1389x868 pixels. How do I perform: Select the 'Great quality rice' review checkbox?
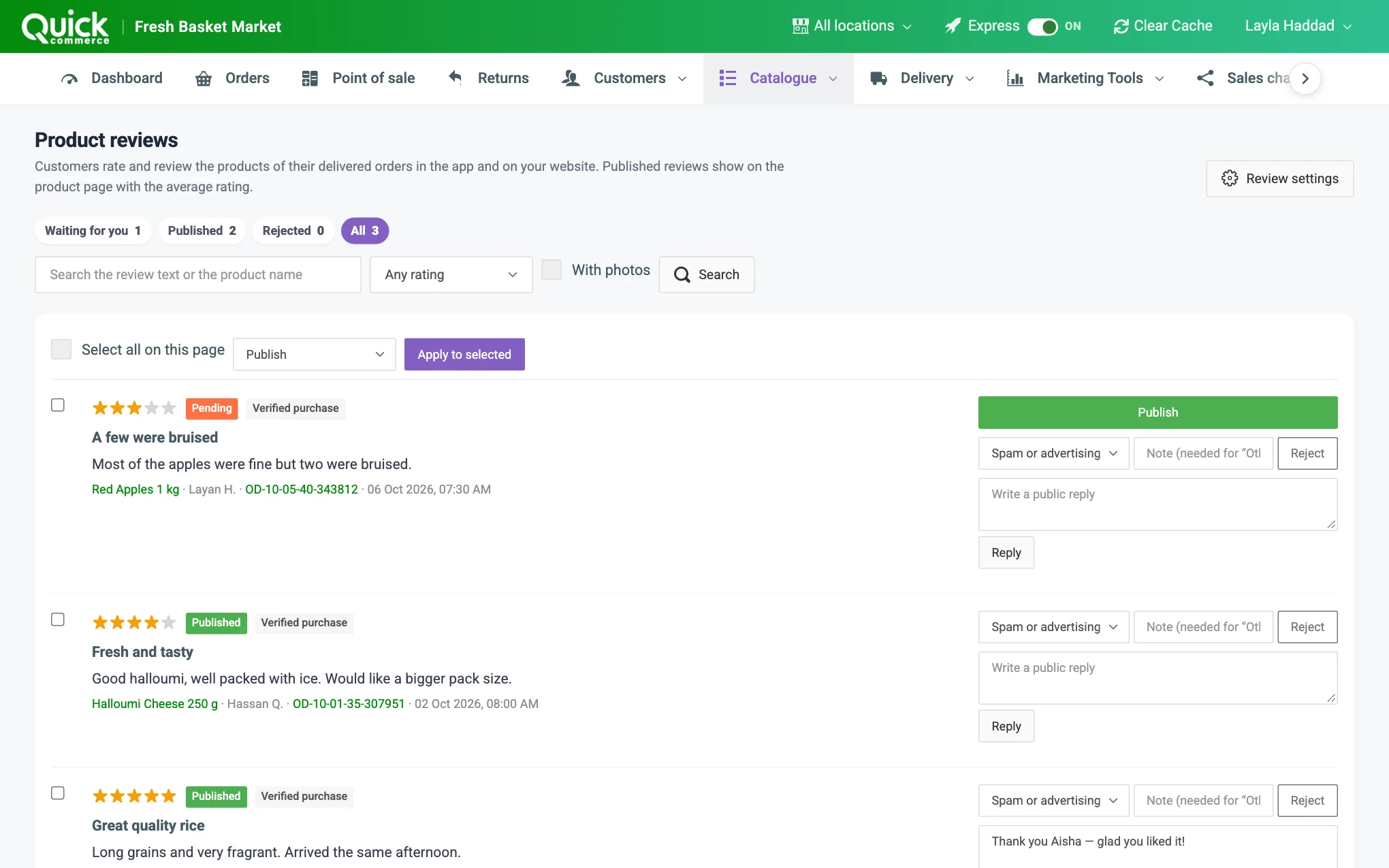pyautogui.click(x=58, y=793)
